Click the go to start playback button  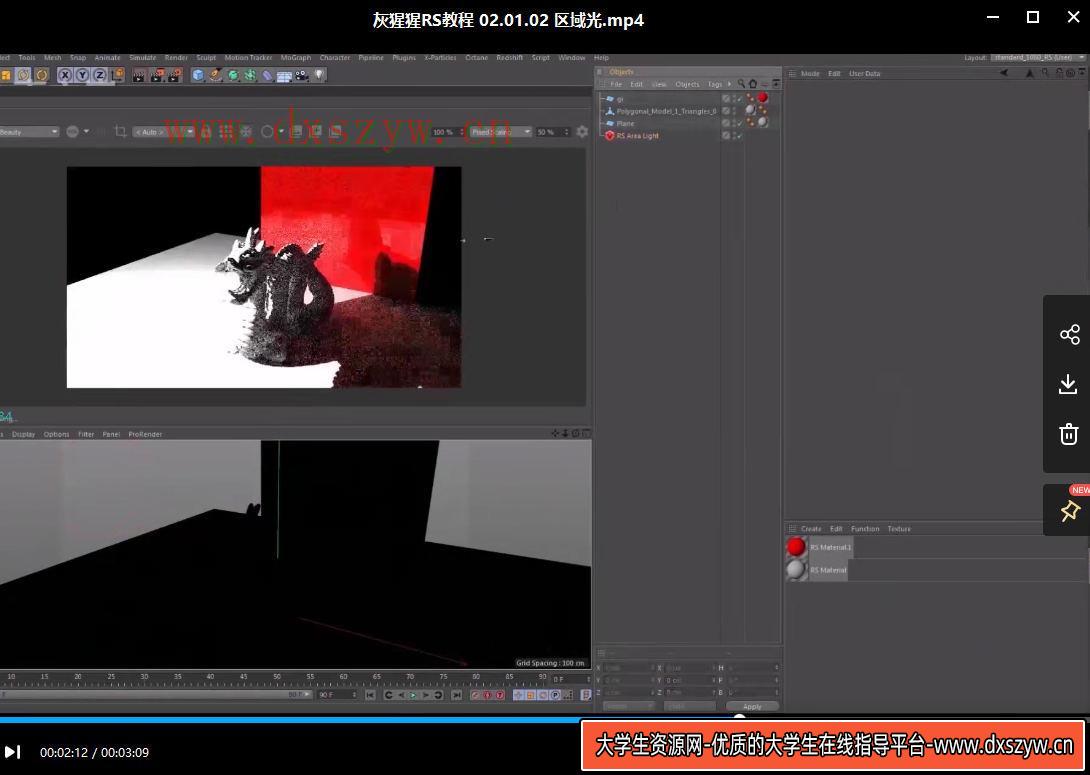371,694
